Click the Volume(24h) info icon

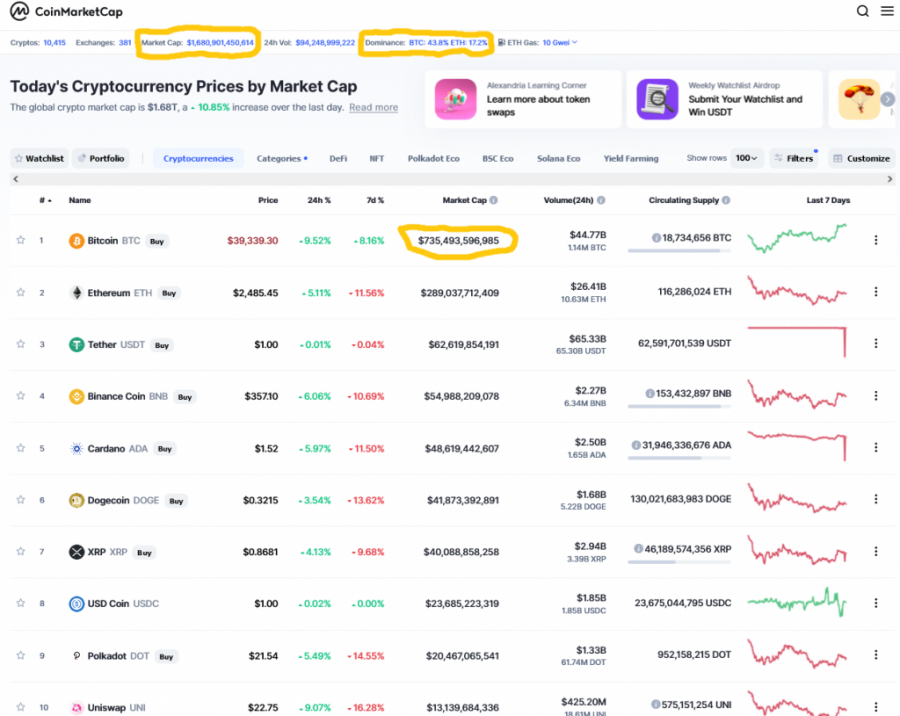point(601,200)
